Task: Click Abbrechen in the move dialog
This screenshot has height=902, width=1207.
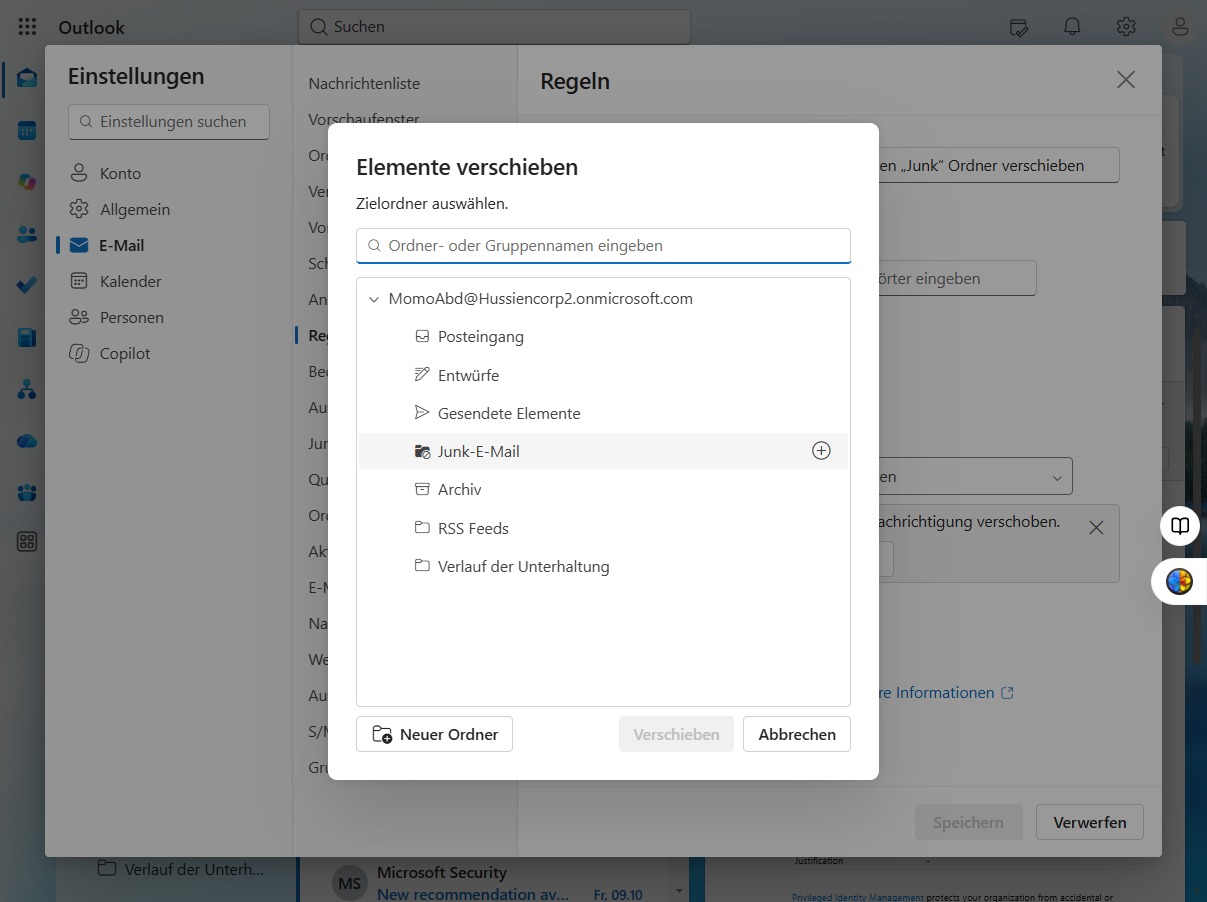Action: tap(797, 734)
